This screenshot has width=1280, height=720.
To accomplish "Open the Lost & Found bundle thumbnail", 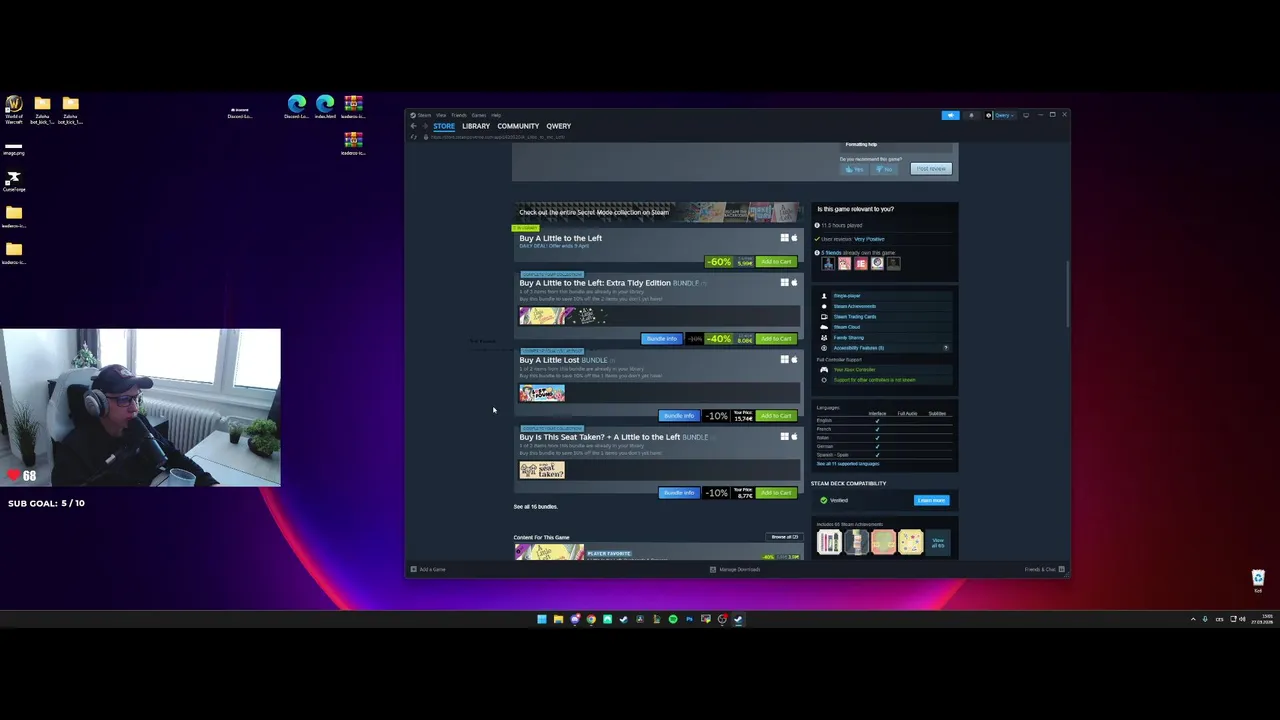I will click(542, 393).
